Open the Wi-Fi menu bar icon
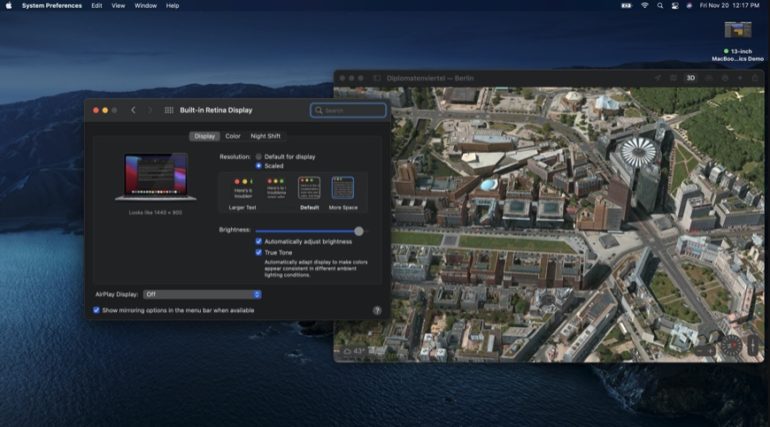The height and width of the screenshot is (427, 770). [x=645, y=5]
